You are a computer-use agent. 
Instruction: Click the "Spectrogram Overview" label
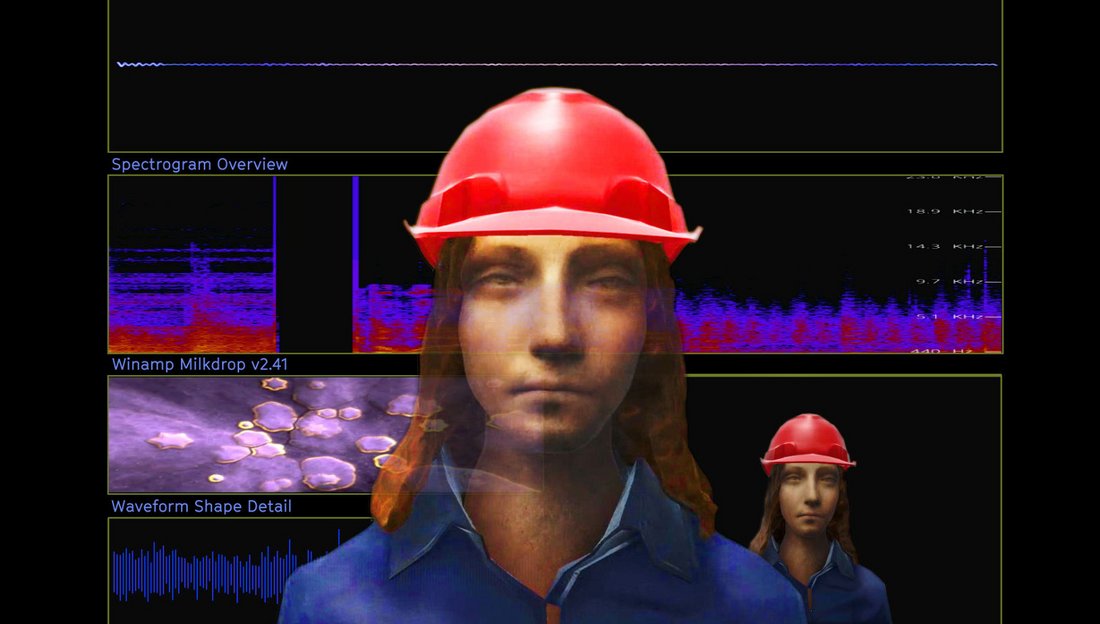199,164
